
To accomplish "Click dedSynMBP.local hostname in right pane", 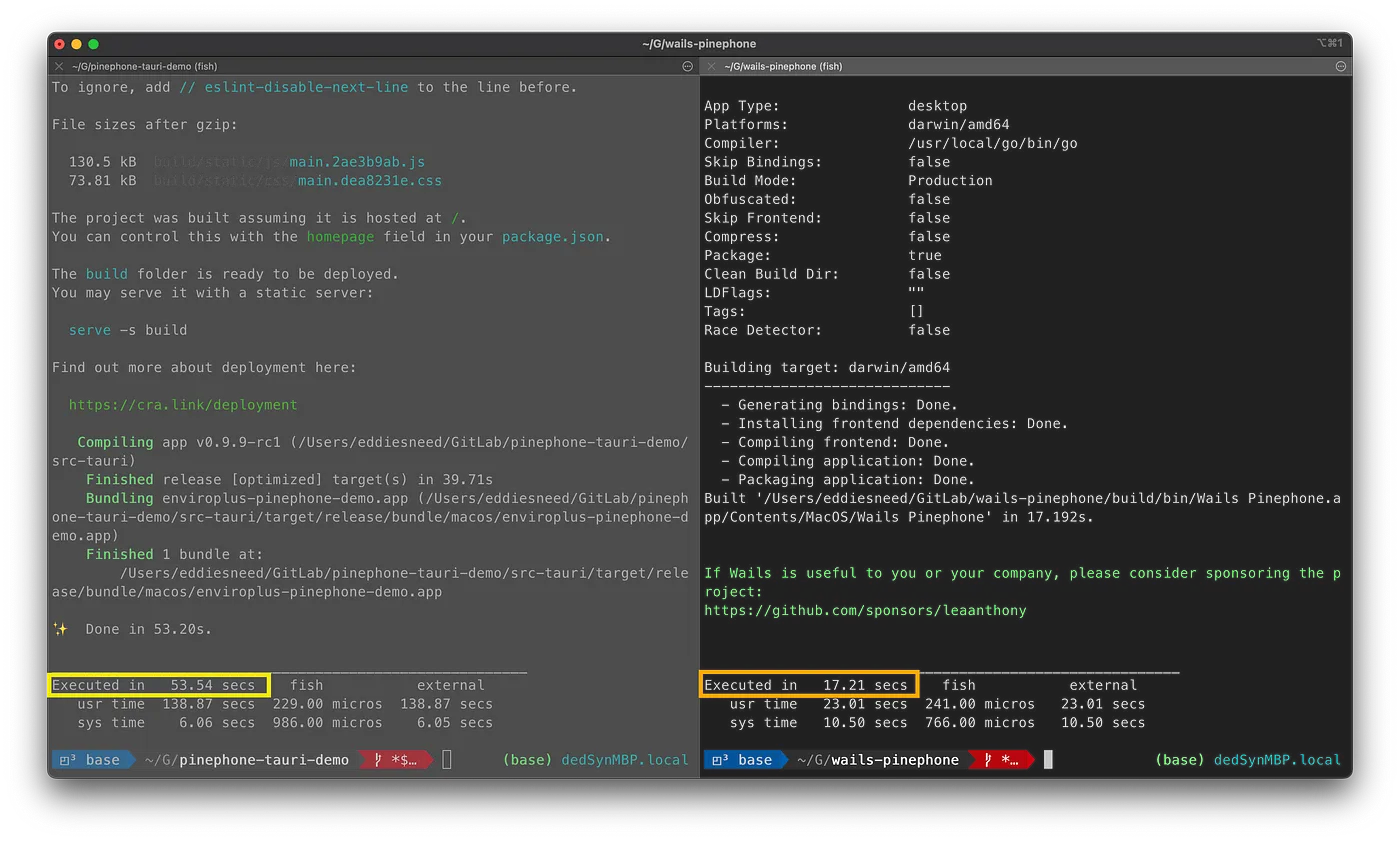I will [1277, 760].
